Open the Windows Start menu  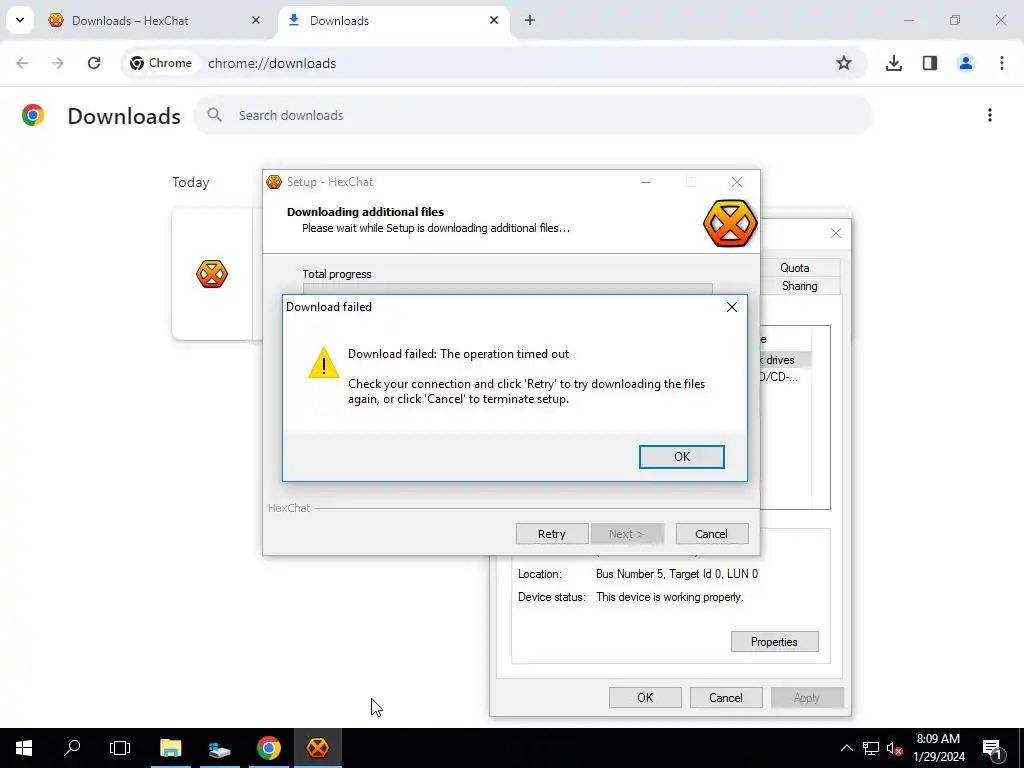click(24, 748)
